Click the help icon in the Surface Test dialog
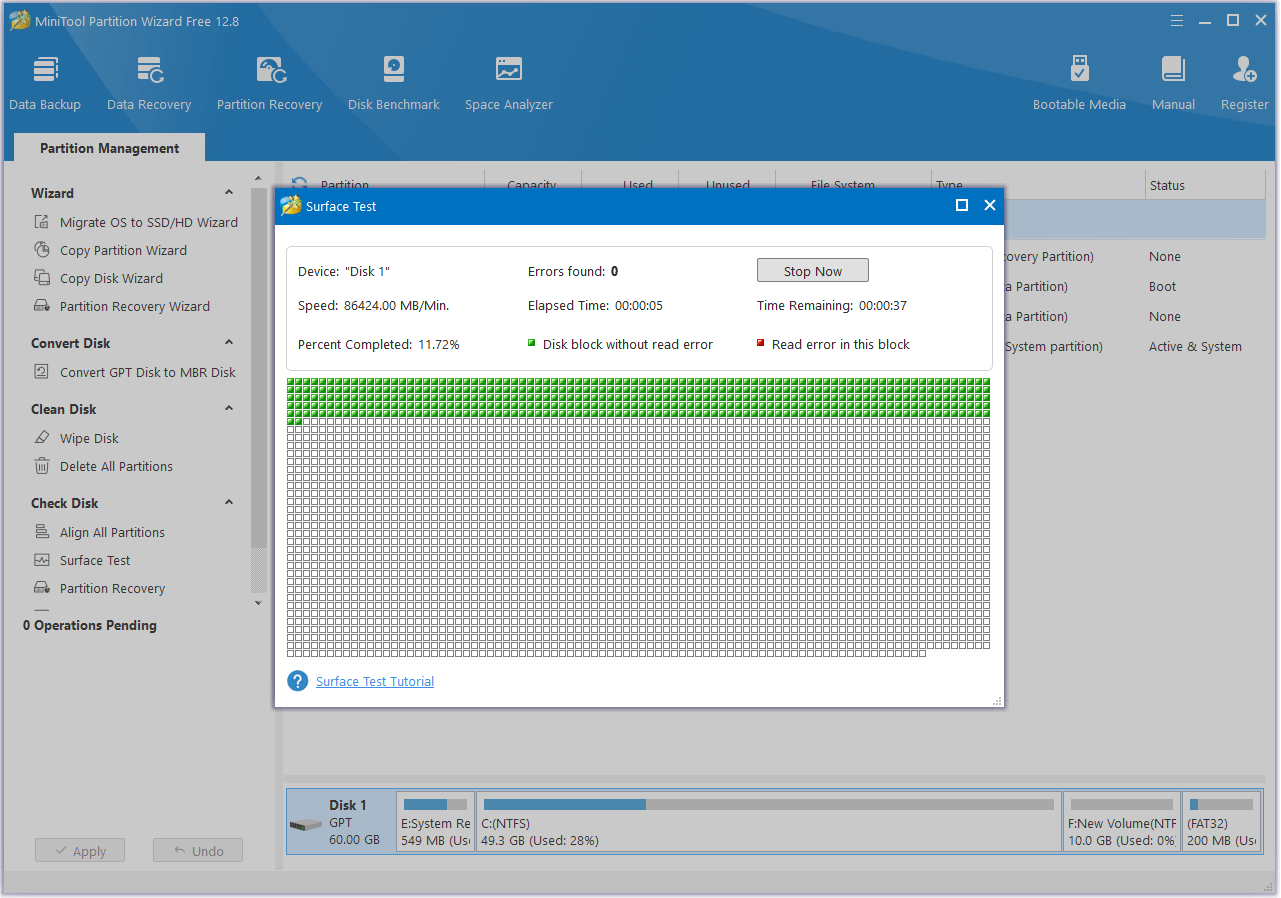 click(x=297, y=681)
